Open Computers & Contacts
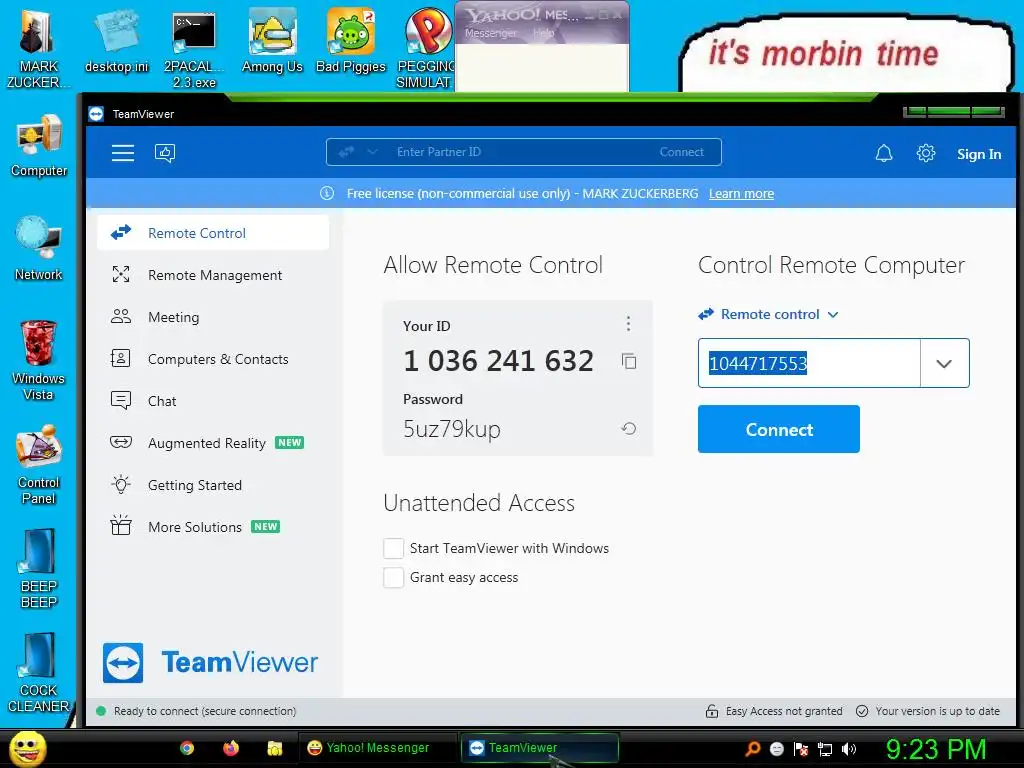Viewport: 1024px width, 768px height. point(213,359)
